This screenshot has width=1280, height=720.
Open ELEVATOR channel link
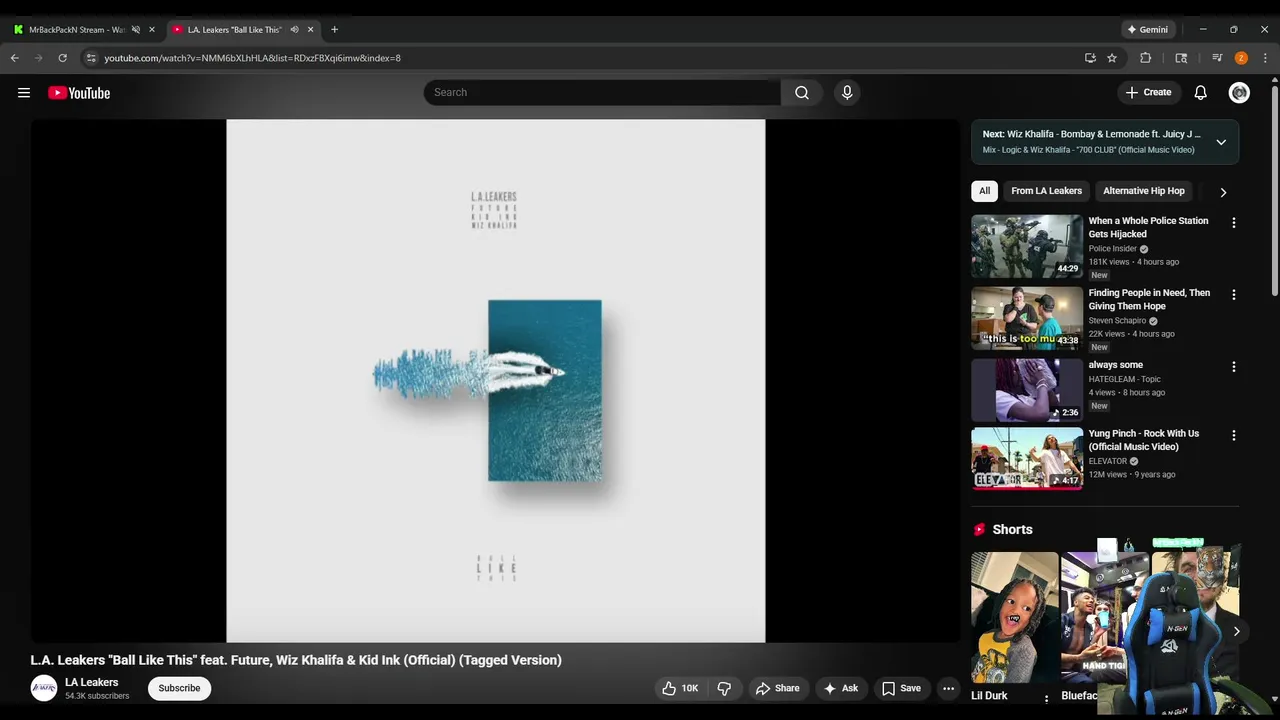click(1107, 462)
